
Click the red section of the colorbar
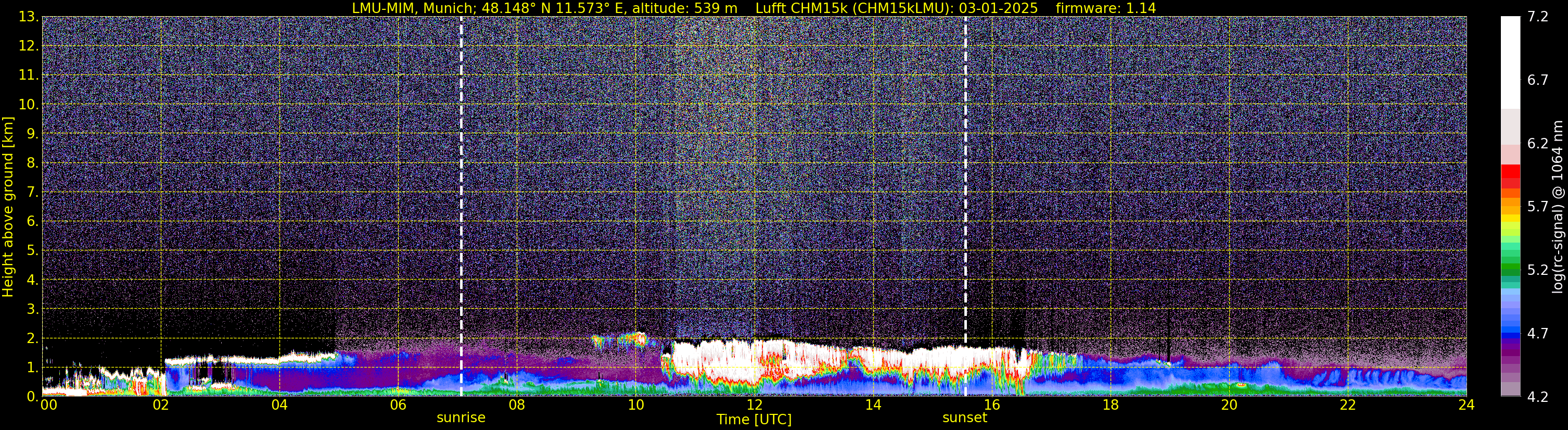point(1511,176)
